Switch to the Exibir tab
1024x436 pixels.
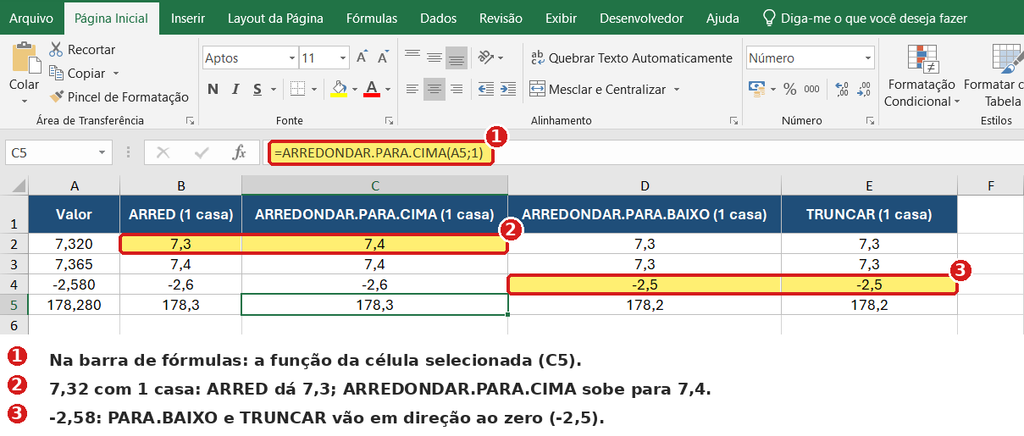(x=561, y=18)
